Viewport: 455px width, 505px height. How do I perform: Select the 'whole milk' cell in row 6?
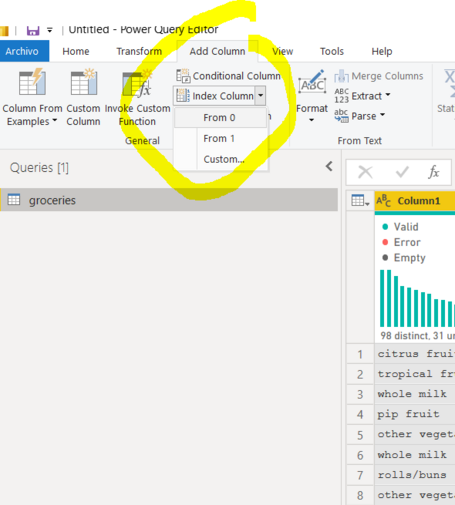[x=415, y=455]
